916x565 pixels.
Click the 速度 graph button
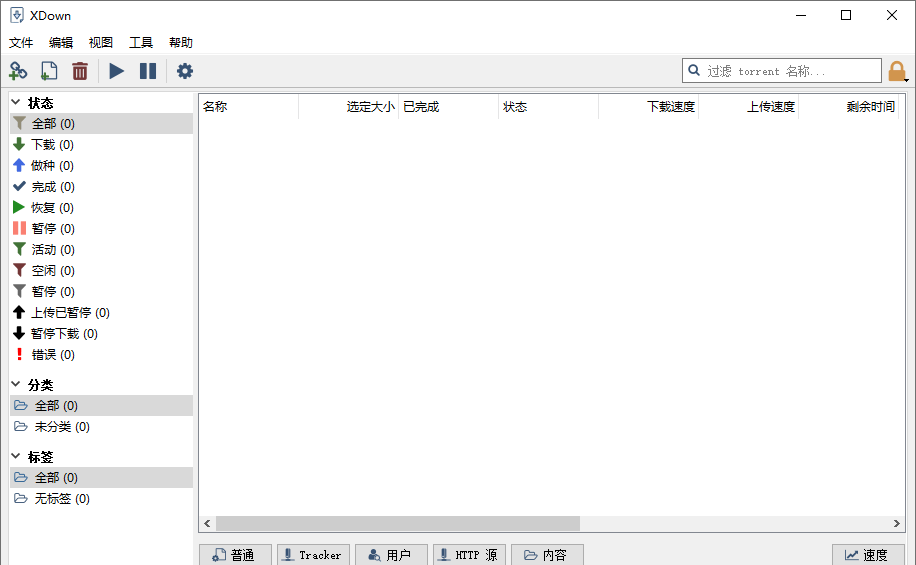coord(868,555)
